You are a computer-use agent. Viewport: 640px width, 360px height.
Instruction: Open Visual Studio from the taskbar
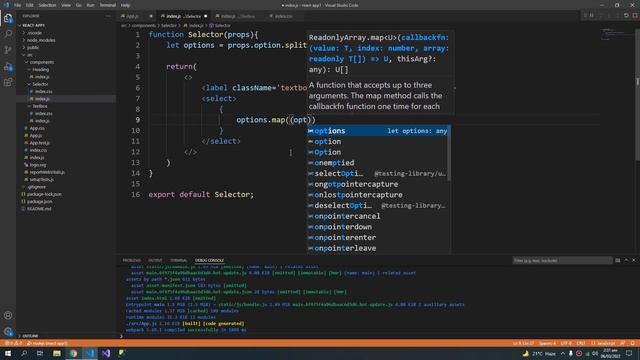pos(106,353)
